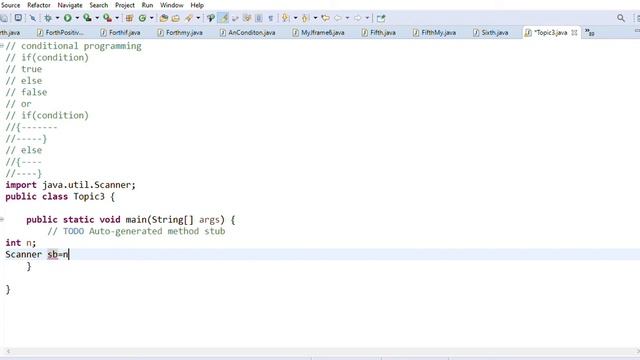Click the Coverage run icon
This screenshot has height=360, width=640.
(87, 18)
